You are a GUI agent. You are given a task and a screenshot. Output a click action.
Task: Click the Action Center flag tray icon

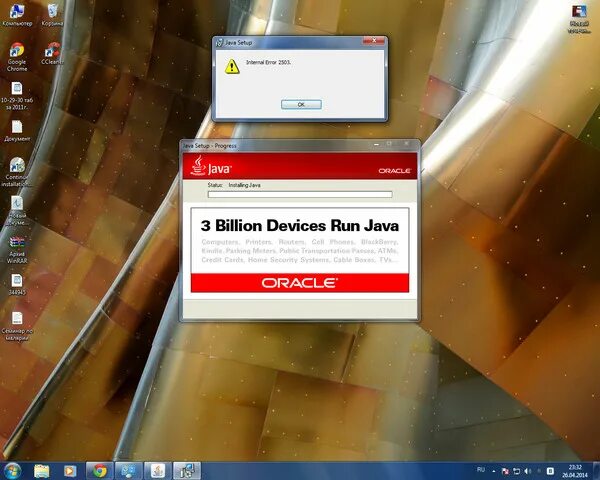coord(505,471)
